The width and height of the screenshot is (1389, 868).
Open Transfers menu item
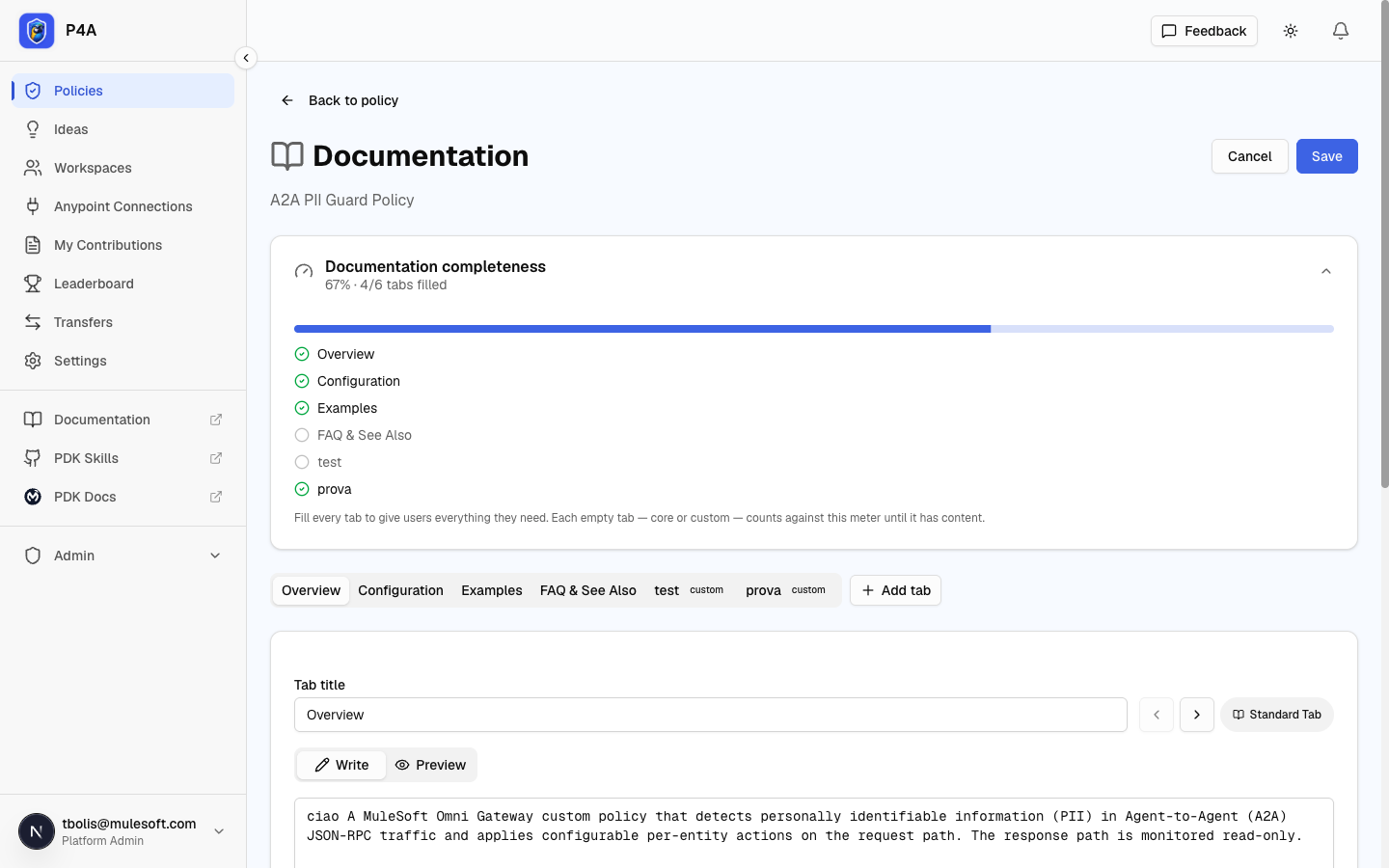pyautogui.click(x=123, y=322)
